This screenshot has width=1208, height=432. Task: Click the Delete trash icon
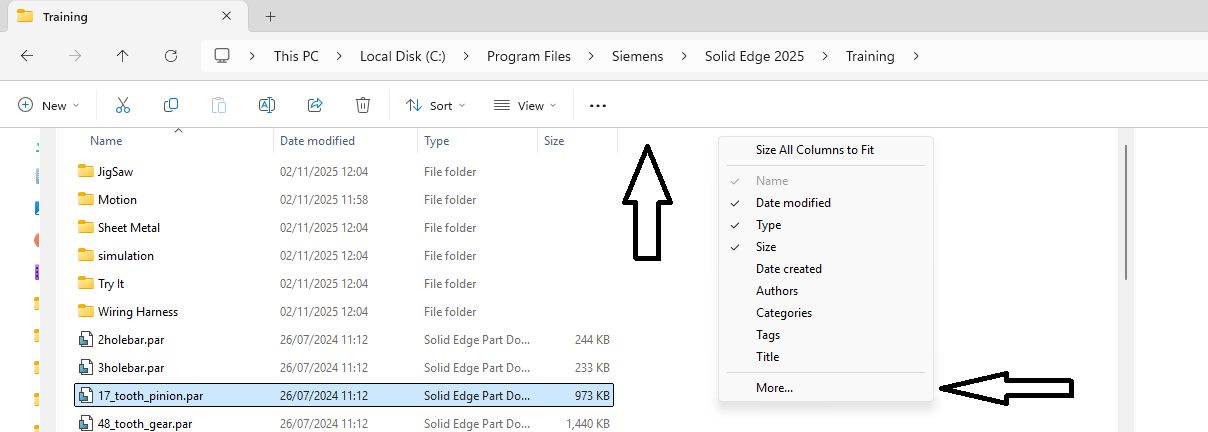point(363,105)
